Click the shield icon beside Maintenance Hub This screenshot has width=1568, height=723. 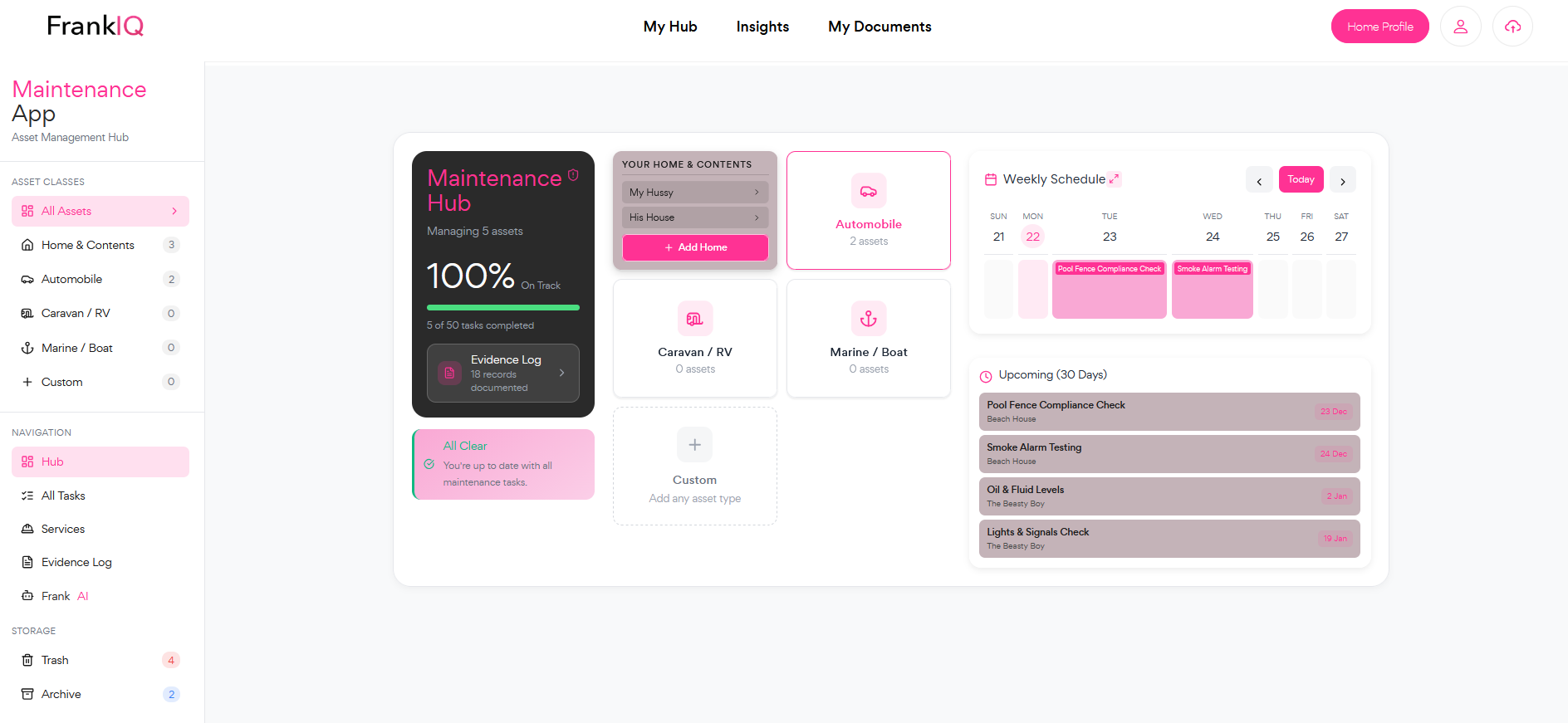coord(573,175)
